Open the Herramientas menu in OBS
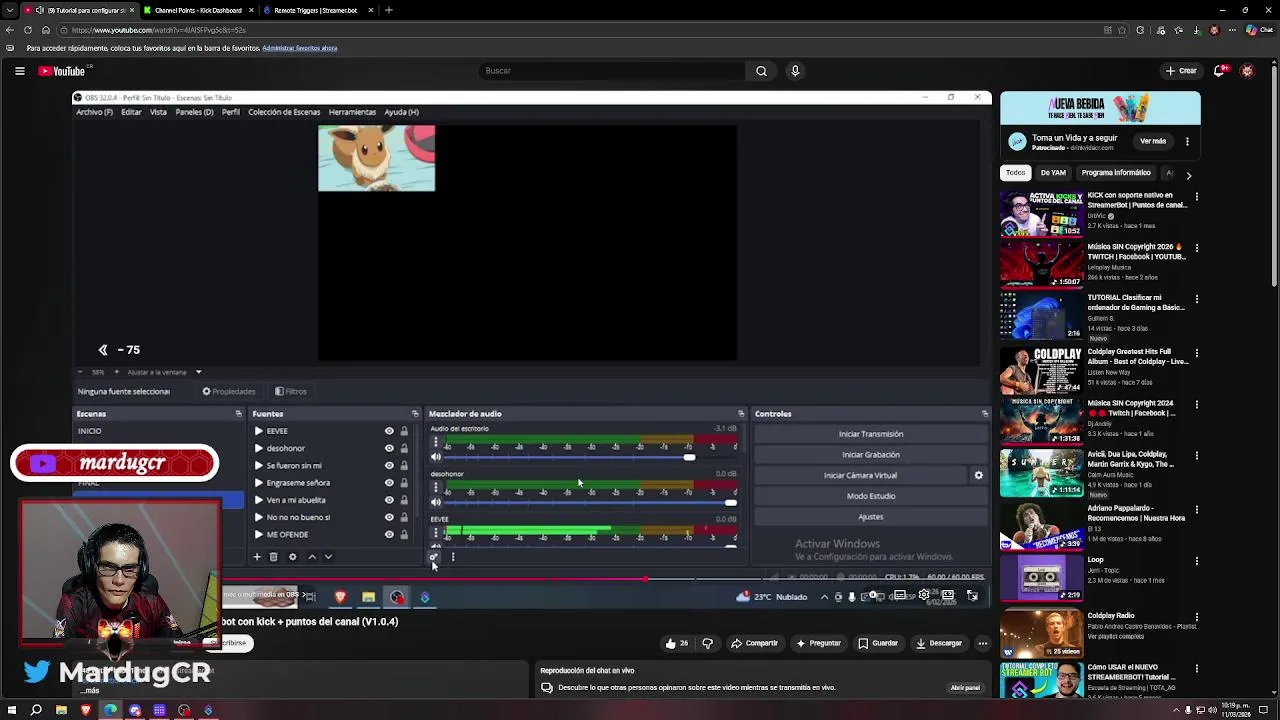The image size is (1280, 720). (x=352, y=112)
